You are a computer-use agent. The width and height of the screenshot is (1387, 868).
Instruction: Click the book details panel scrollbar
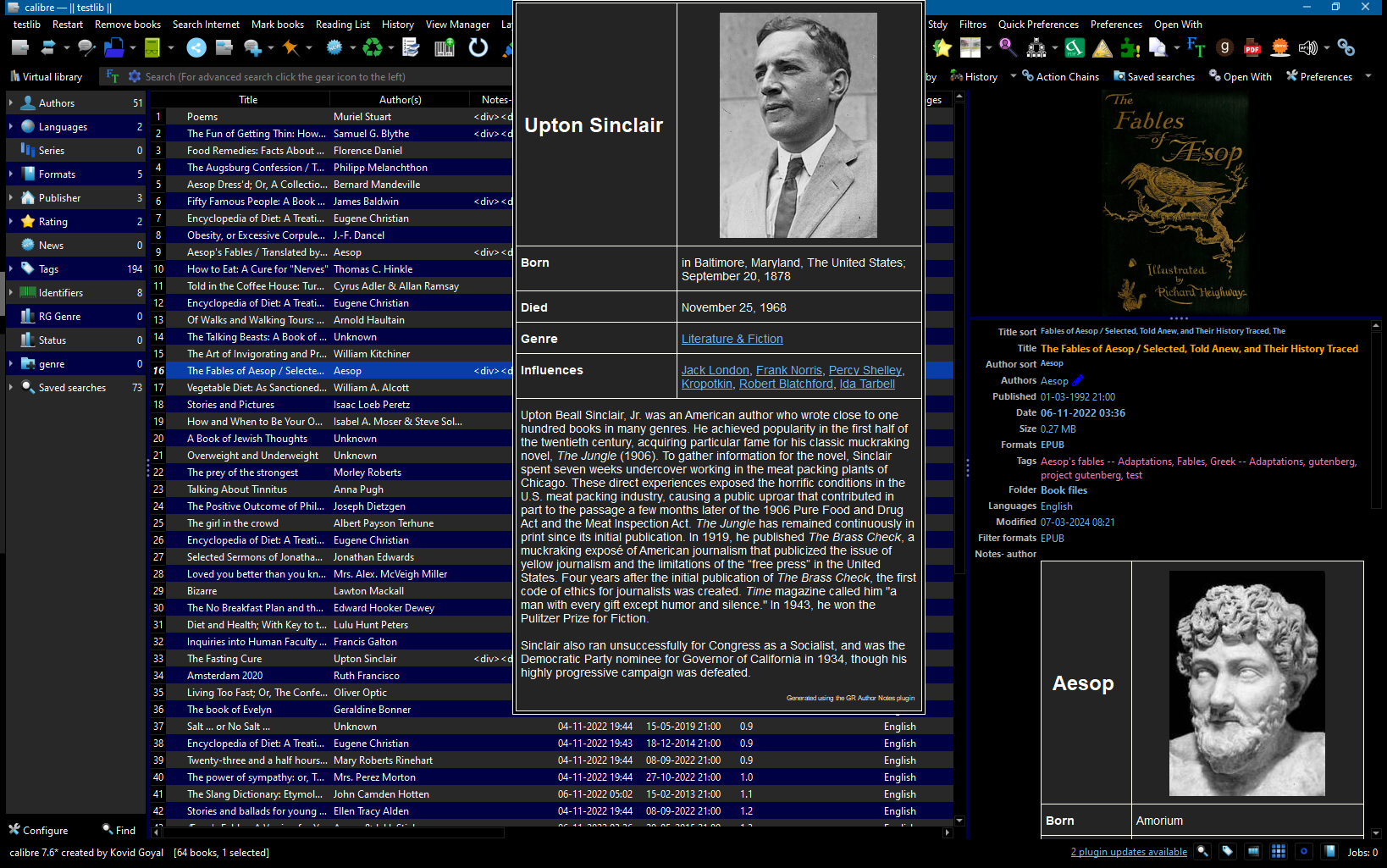[1375, 579]
